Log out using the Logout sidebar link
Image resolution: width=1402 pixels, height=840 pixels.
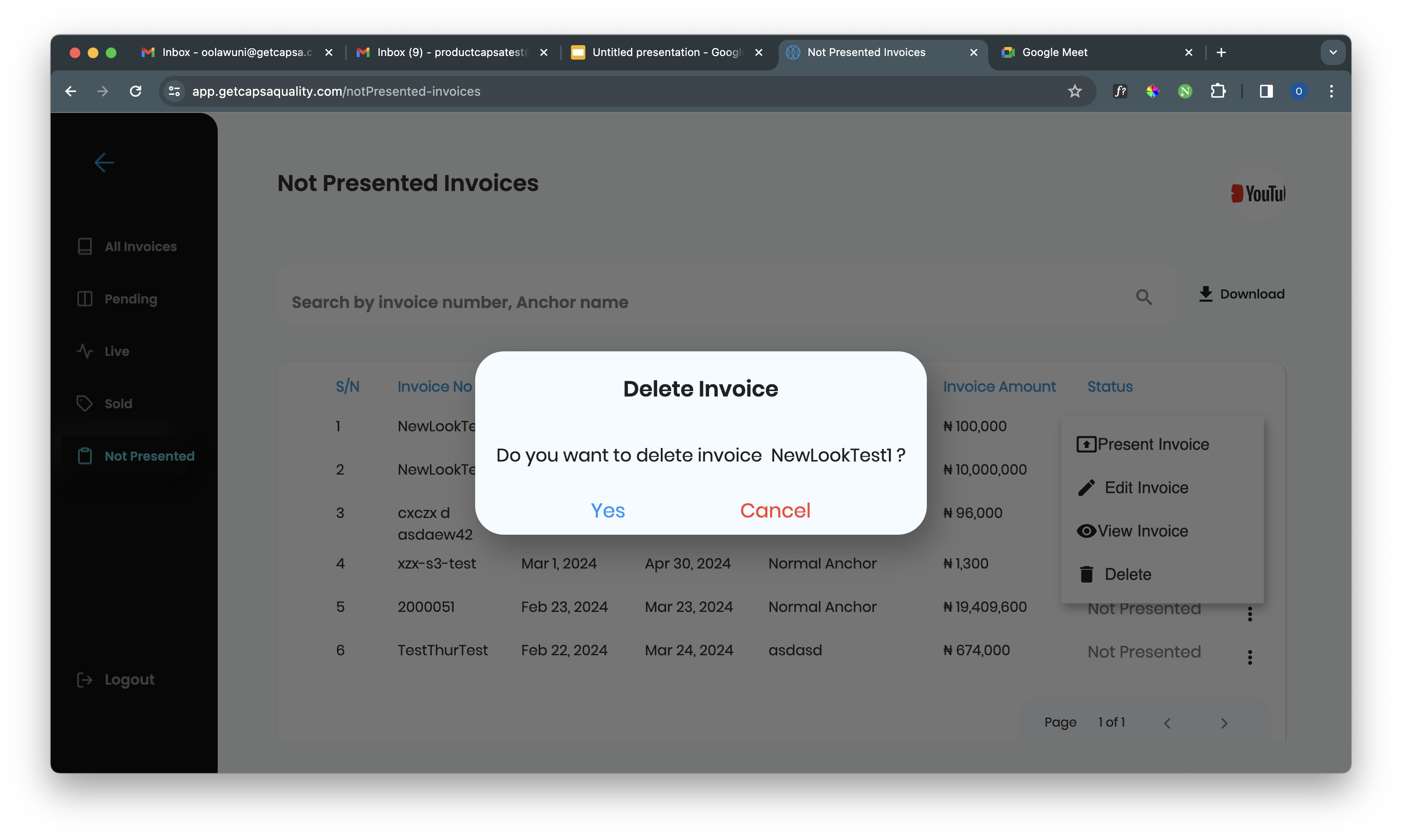tap(116, 679)
